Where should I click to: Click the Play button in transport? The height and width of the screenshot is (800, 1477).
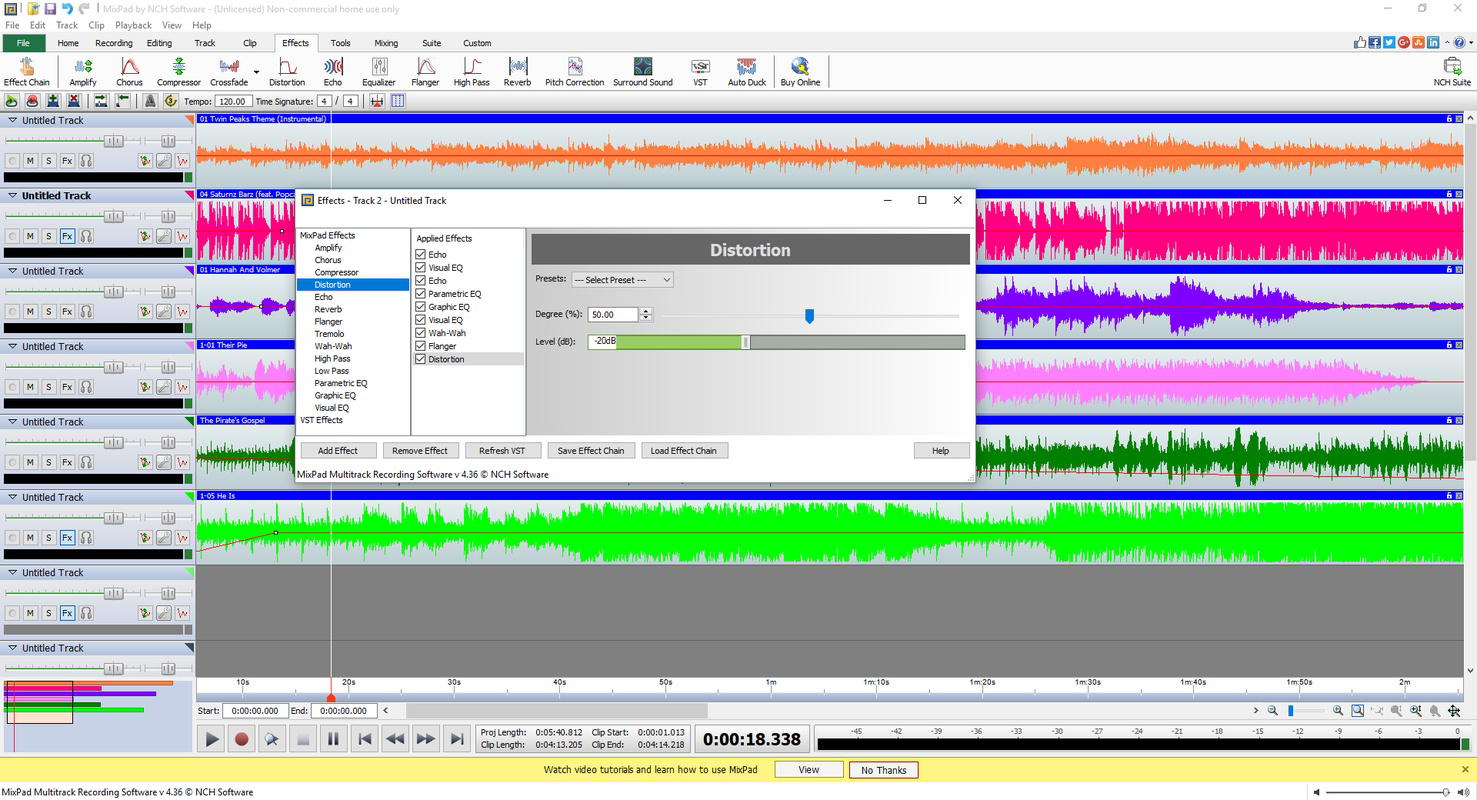click(211, 739)
